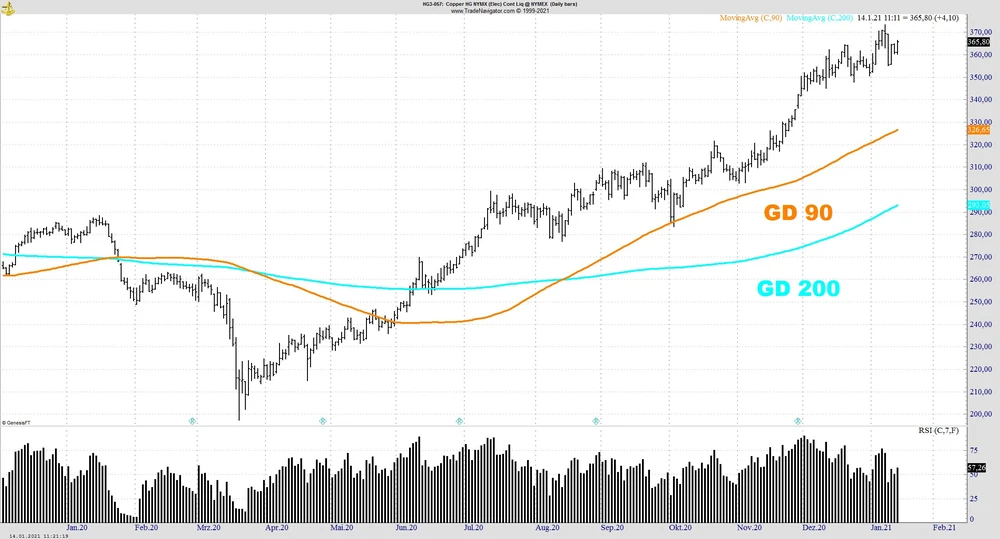Click the cyan GD 200 annotation

(797, 289)
